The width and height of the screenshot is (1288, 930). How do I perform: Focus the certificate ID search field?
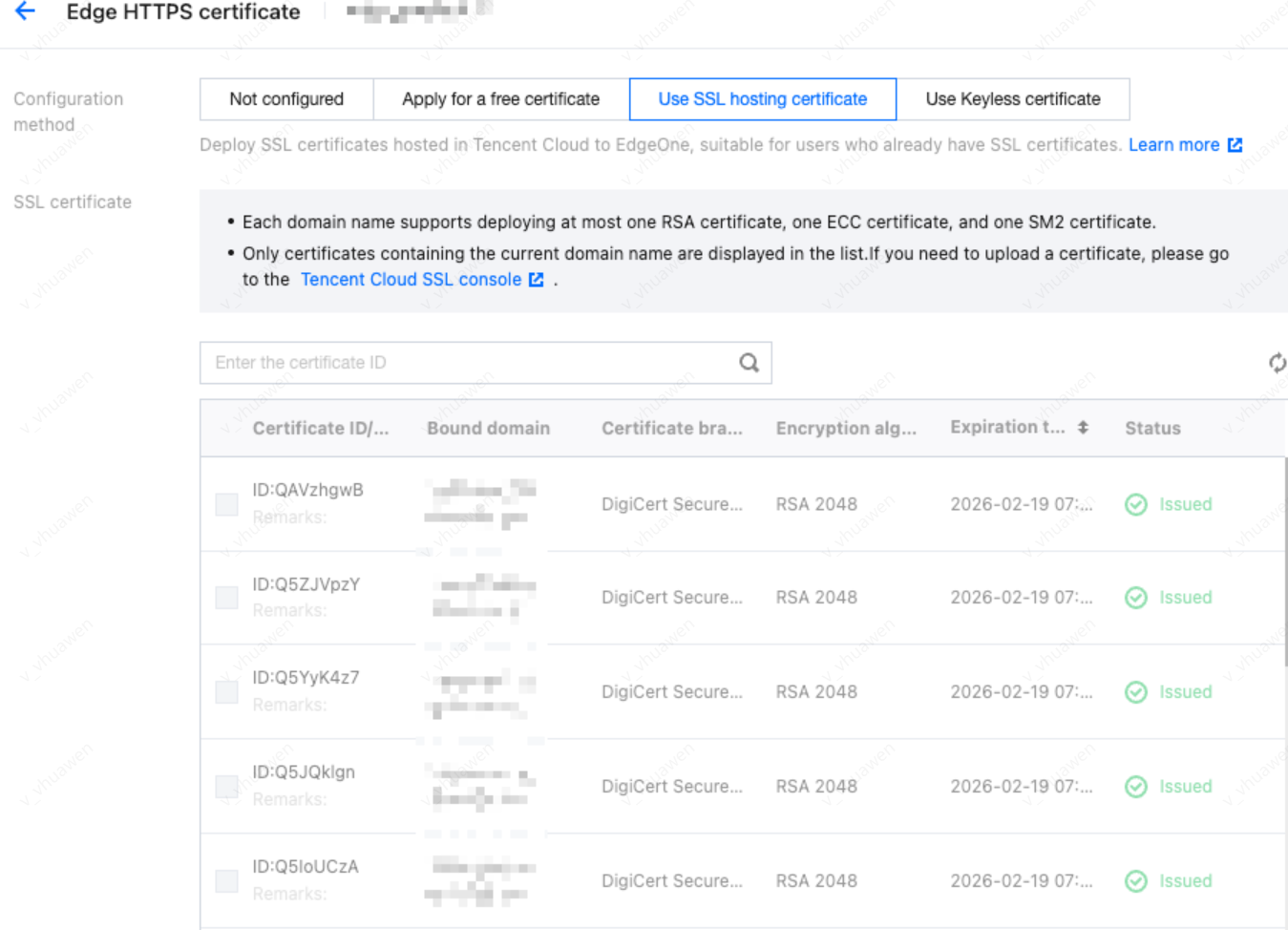click(x=468, y=363)
